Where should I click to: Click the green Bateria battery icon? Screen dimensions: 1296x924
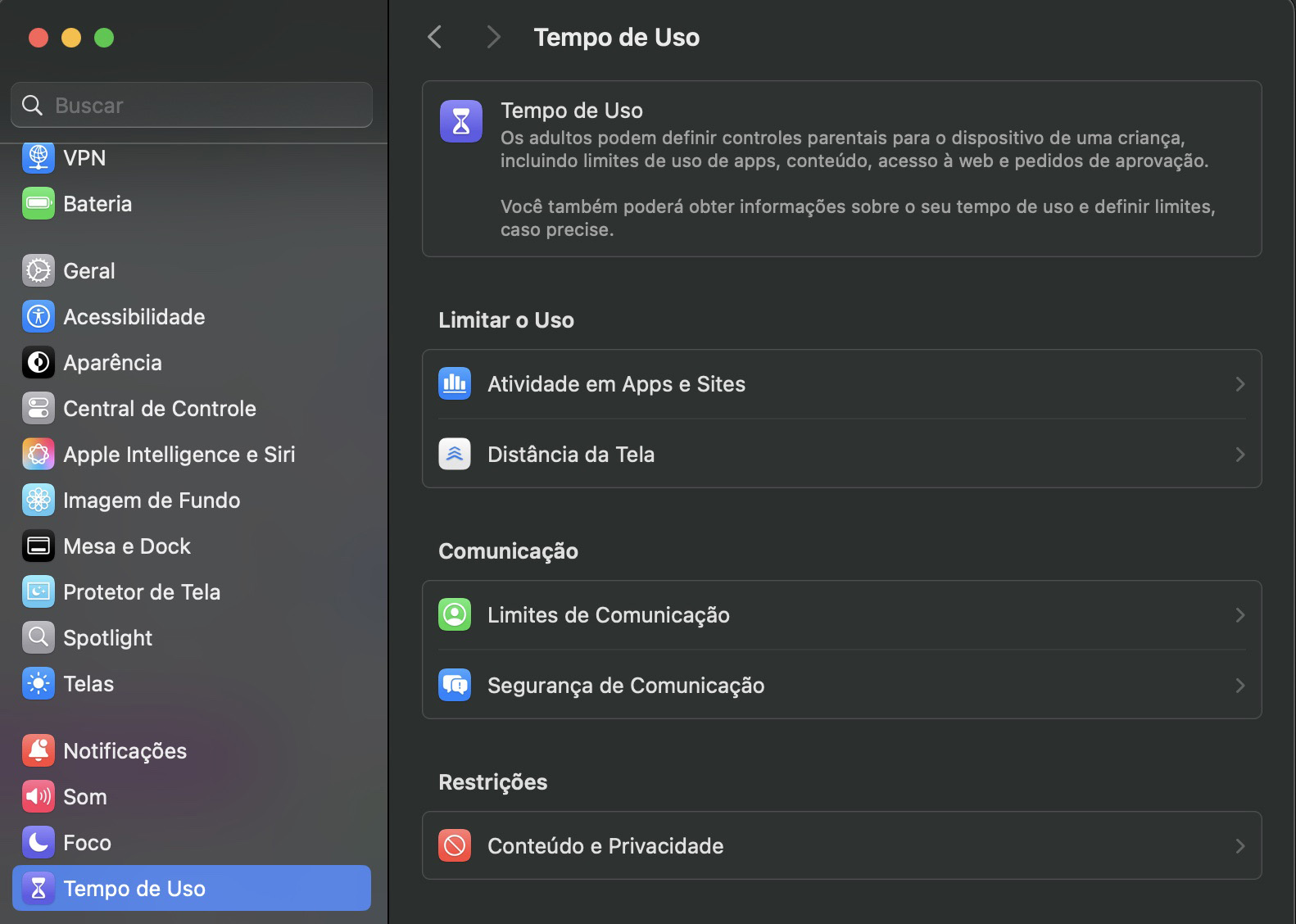point(39,203)
